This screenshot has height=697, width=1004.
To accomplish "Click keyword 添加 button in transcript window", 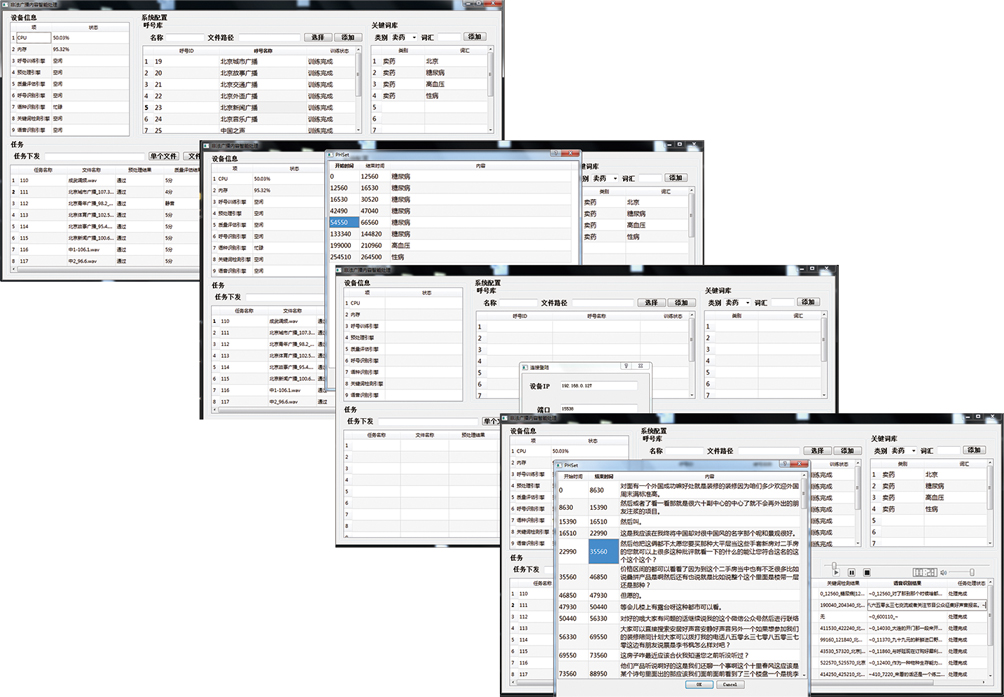I will pos(974,450).
